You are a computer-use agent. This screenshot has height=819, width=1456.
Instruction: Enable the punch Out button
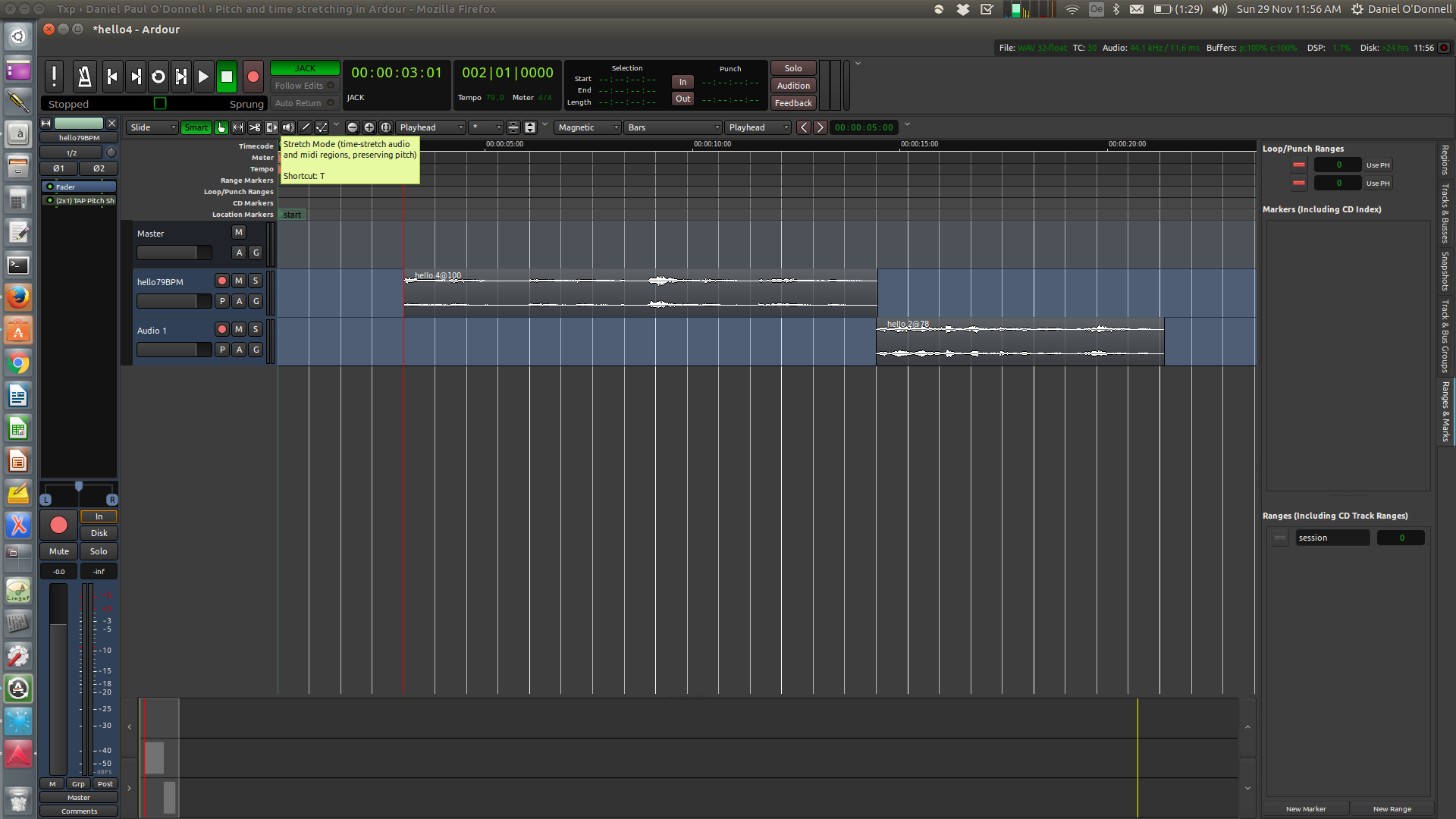(682, 99)
